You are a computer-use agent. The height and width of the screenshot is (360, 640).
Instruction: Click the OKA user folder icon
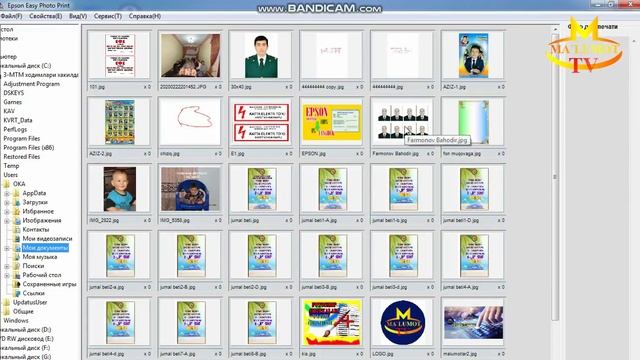[7, 184]
